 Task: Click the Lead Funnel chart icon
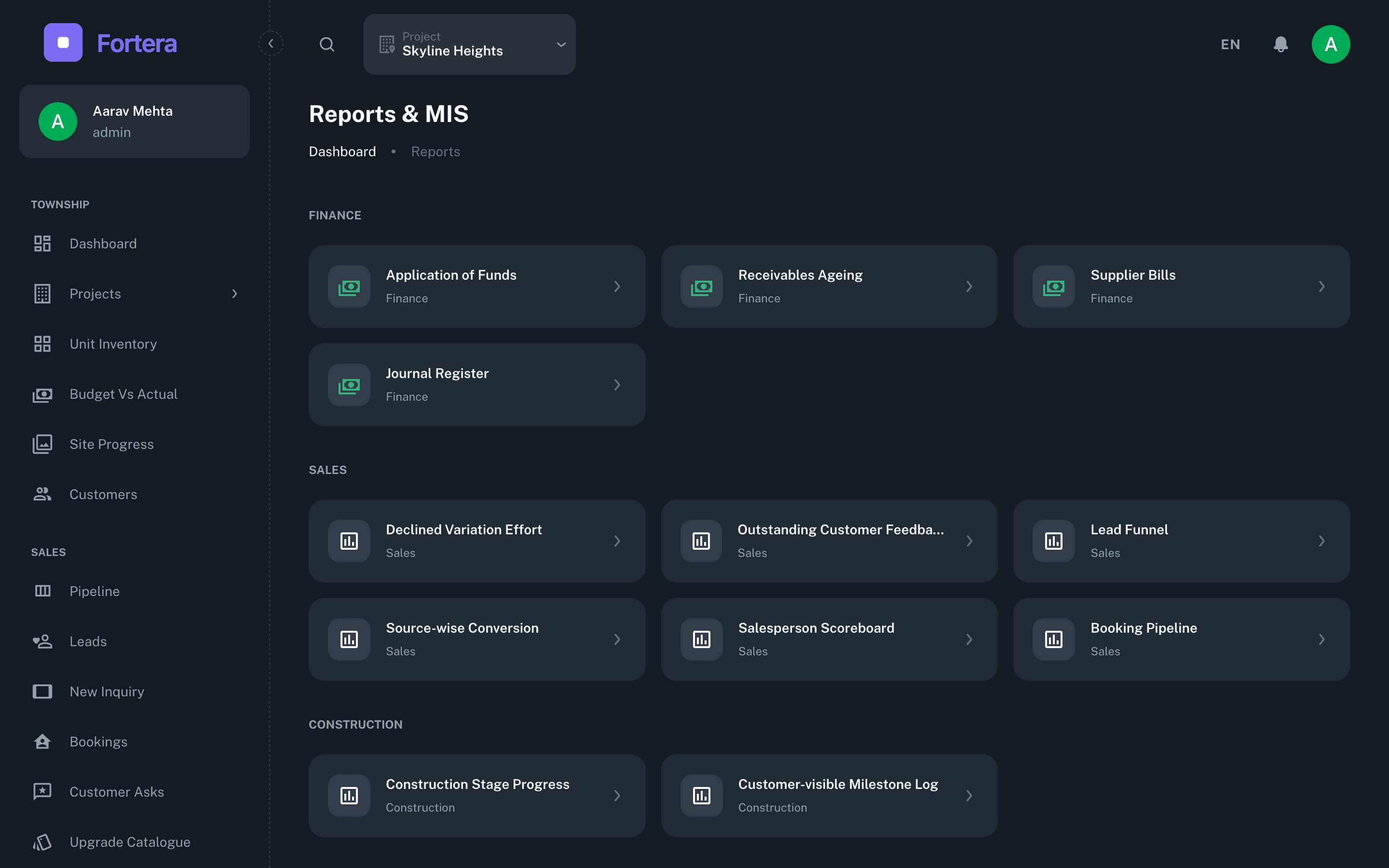[x=1054, y=541]
